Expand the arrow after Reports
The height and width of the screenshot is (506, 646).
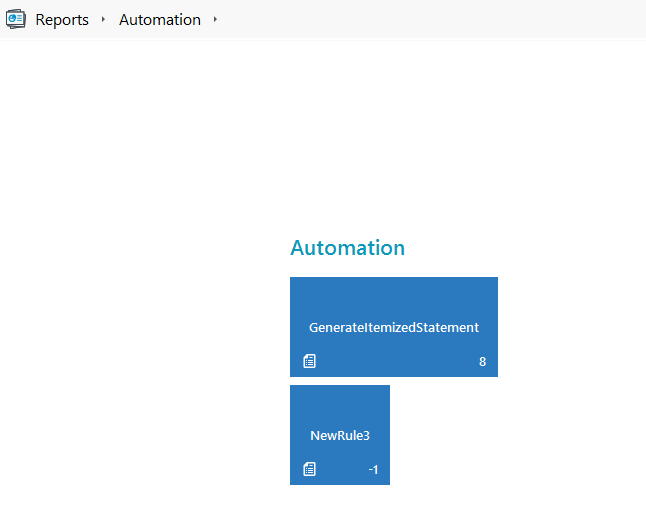click(x=103, y=19)
